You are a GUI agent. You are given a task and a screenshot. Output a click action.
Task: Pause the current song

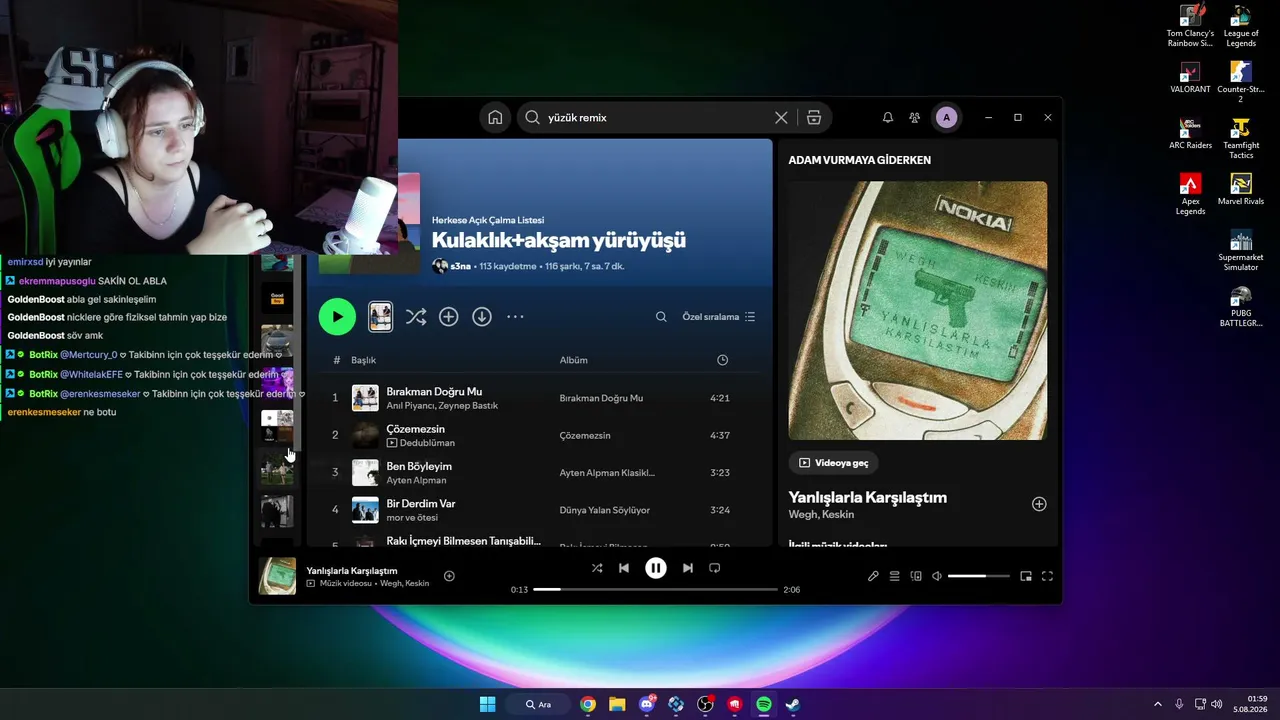pos(655,568)
